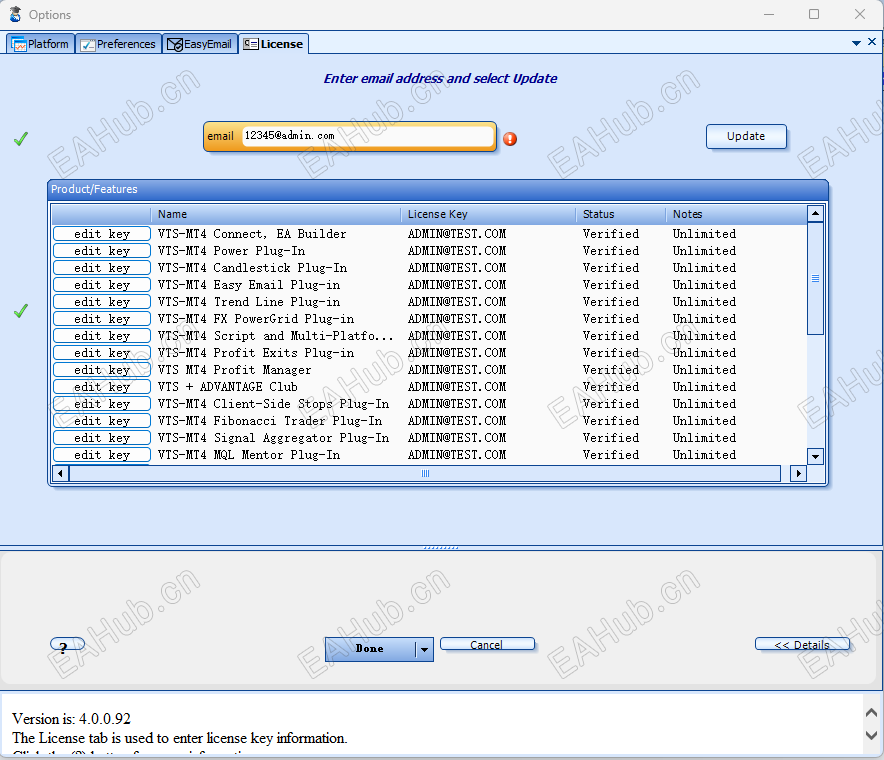Click edit key for MQL Mentor Plug-In
The image size is (884, 760).
[102, 454]
